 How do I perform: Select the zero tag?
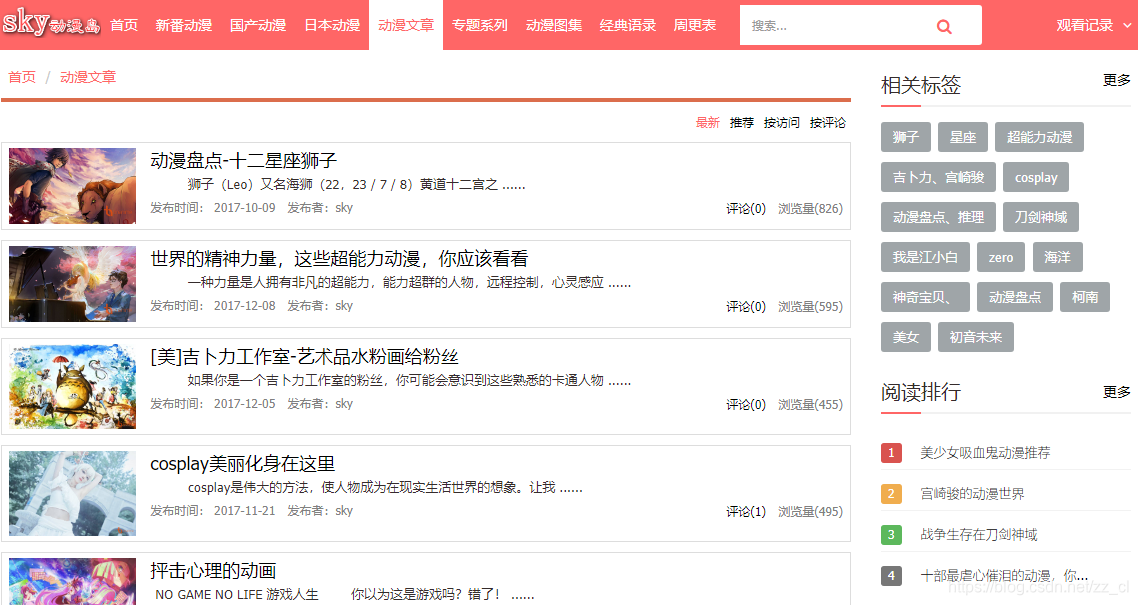pyautogui.click(x=1001, y=257)
